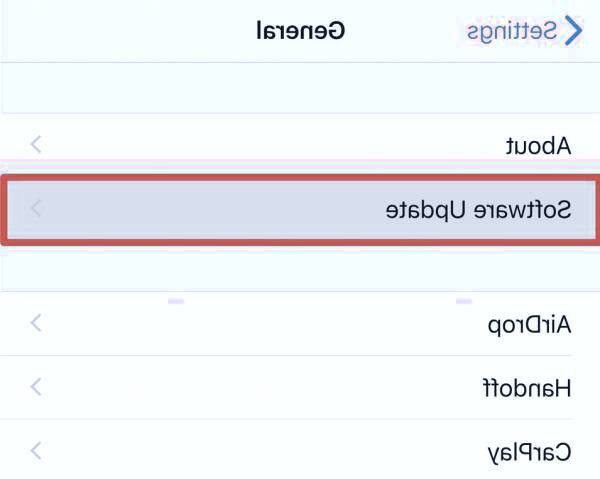This screenshot has width=600, height=479.
Task: Tap the blue back chevron icon
Action: click(x=574, y=31)
